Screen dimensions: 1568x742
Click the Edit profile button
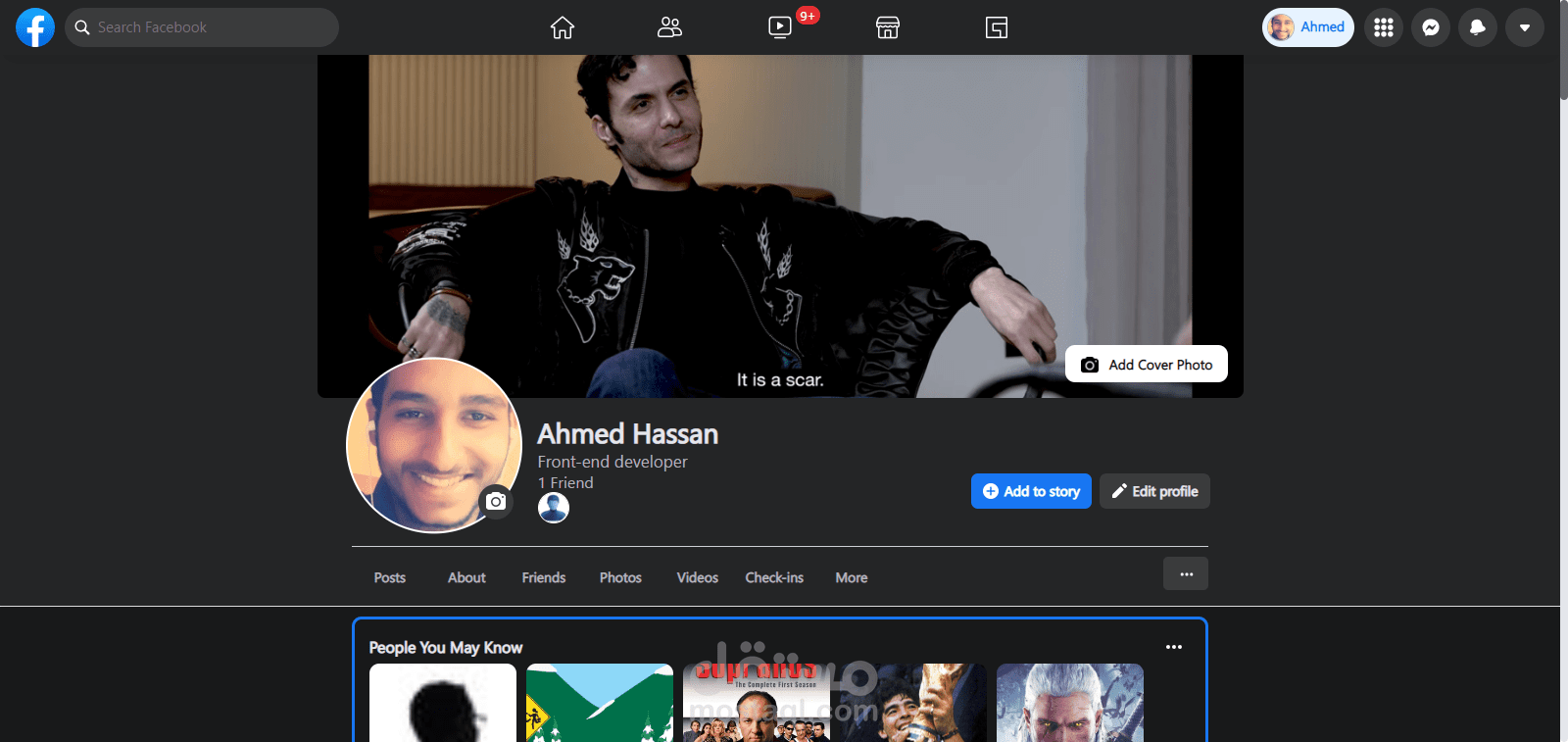pyautogui.click(x=1154, y=491)
